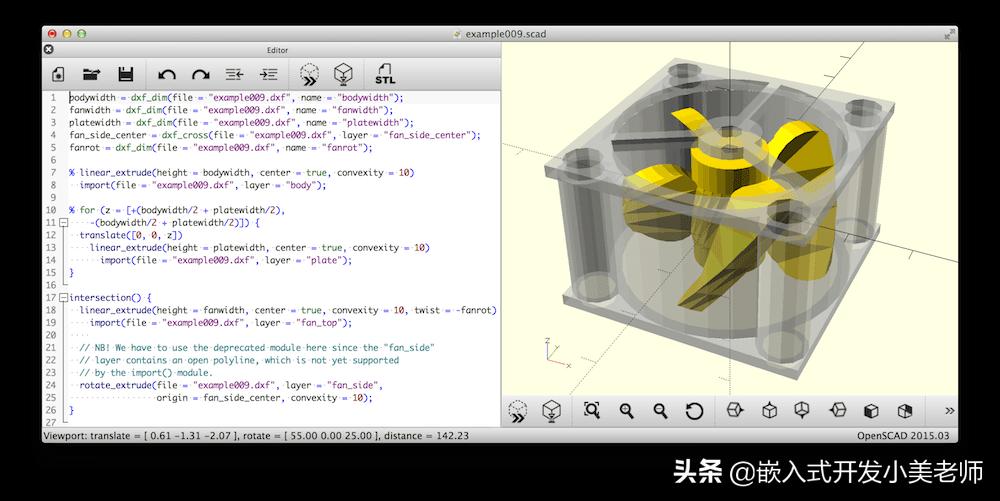Click the New file icon in editor toolbar
This screenshot has width=1000, height=501.
click(x=58, y=75)
